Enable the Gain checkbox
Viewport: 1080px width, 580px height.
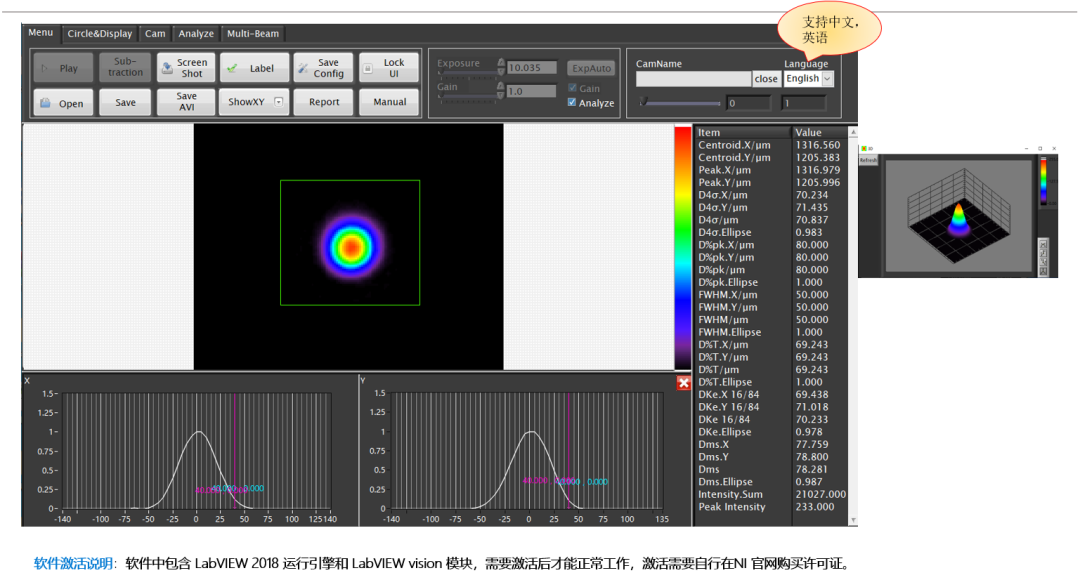point(573,88)
